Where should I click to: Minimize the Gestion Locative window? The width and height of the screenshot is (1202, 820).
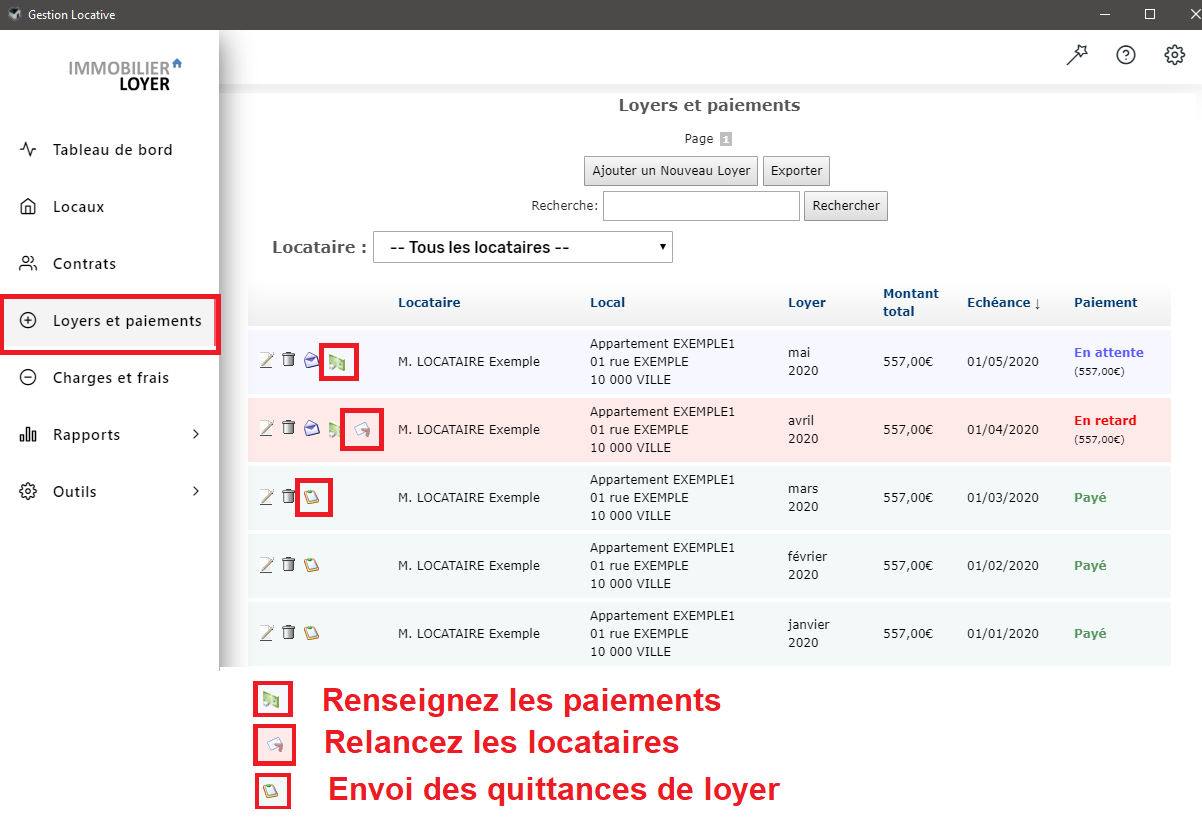(1105, 14)
